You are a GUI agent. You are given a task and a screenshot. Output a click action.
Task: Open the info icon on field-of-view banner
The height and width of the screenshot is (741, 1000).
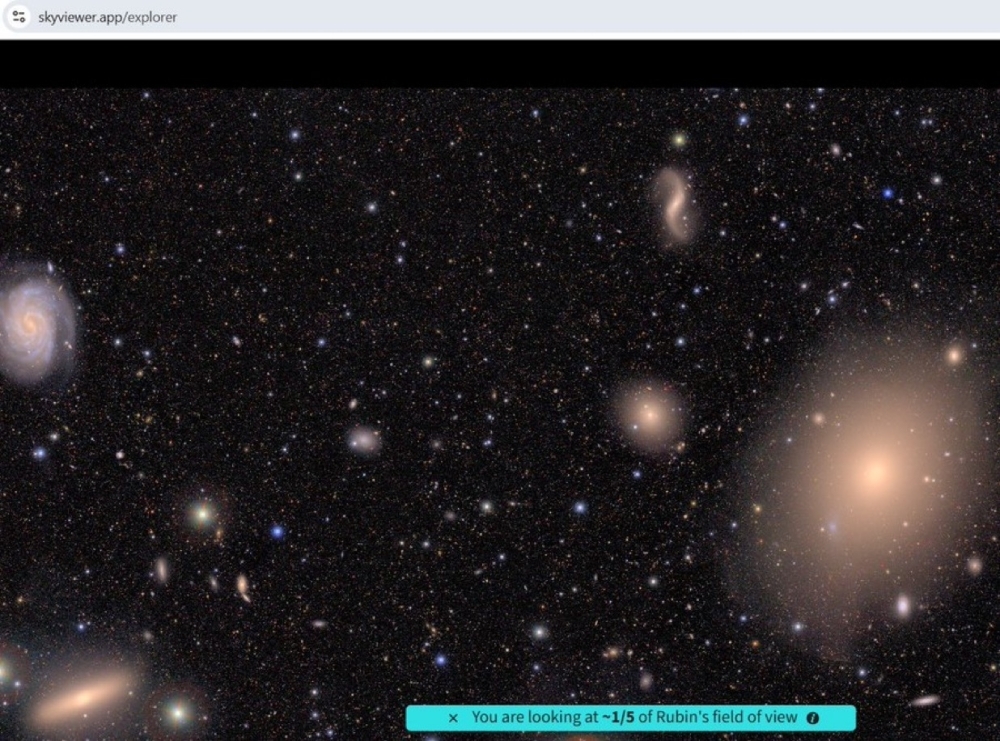pos(813,718)
